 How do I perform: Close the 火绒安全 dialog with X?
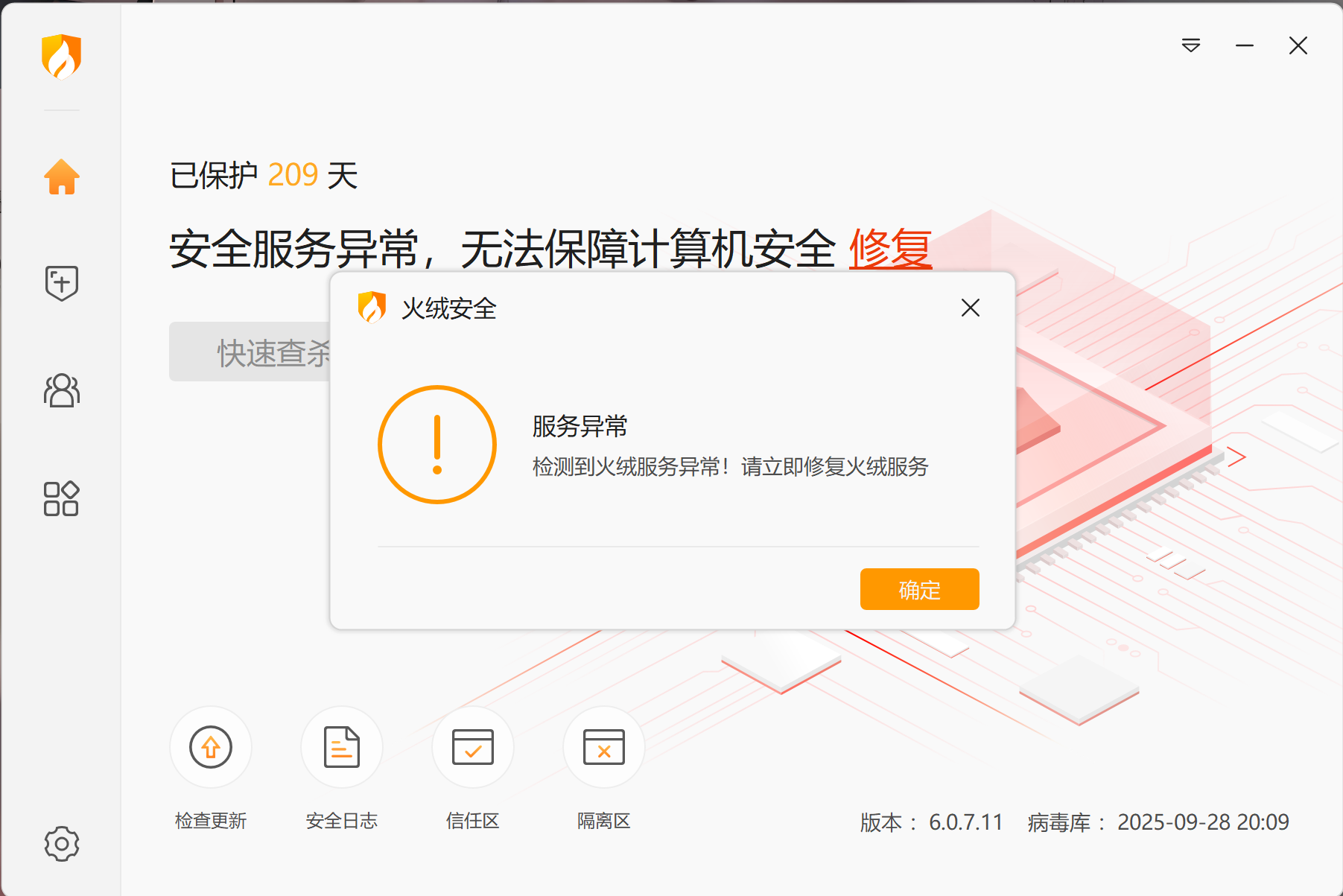click(971, 308)
